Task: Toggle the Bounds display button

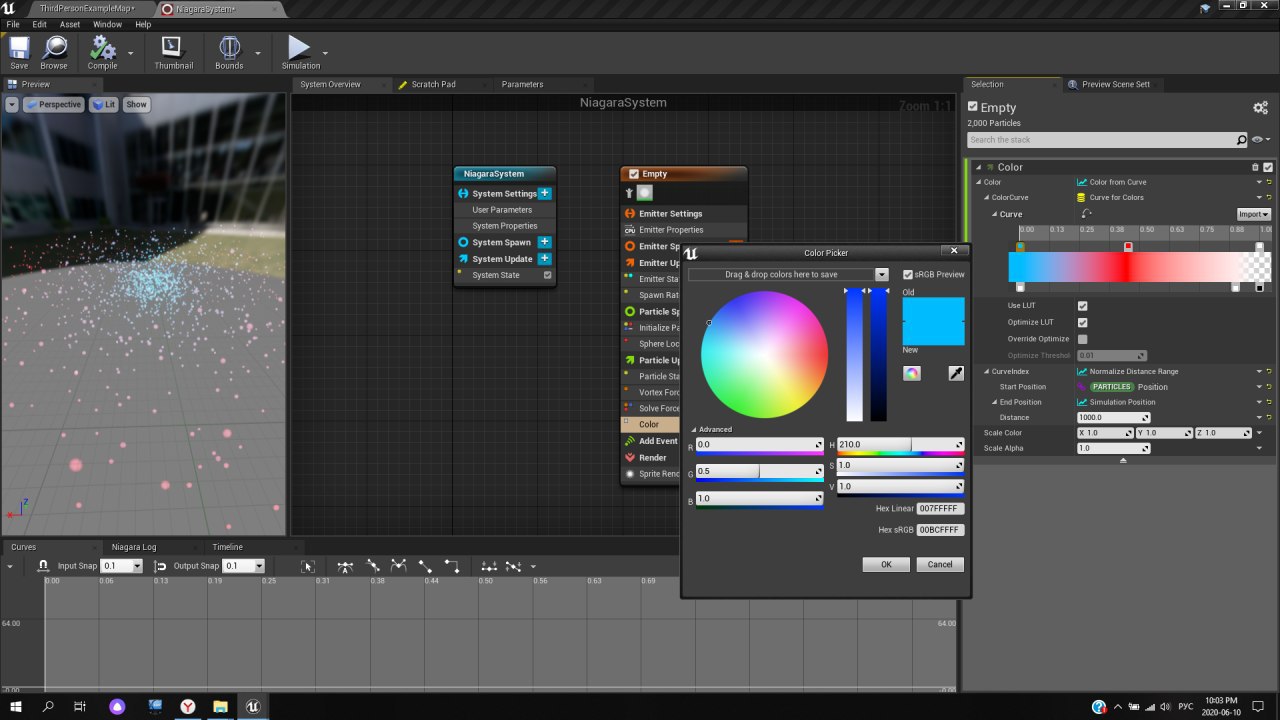Action: (x=229, y=52)
